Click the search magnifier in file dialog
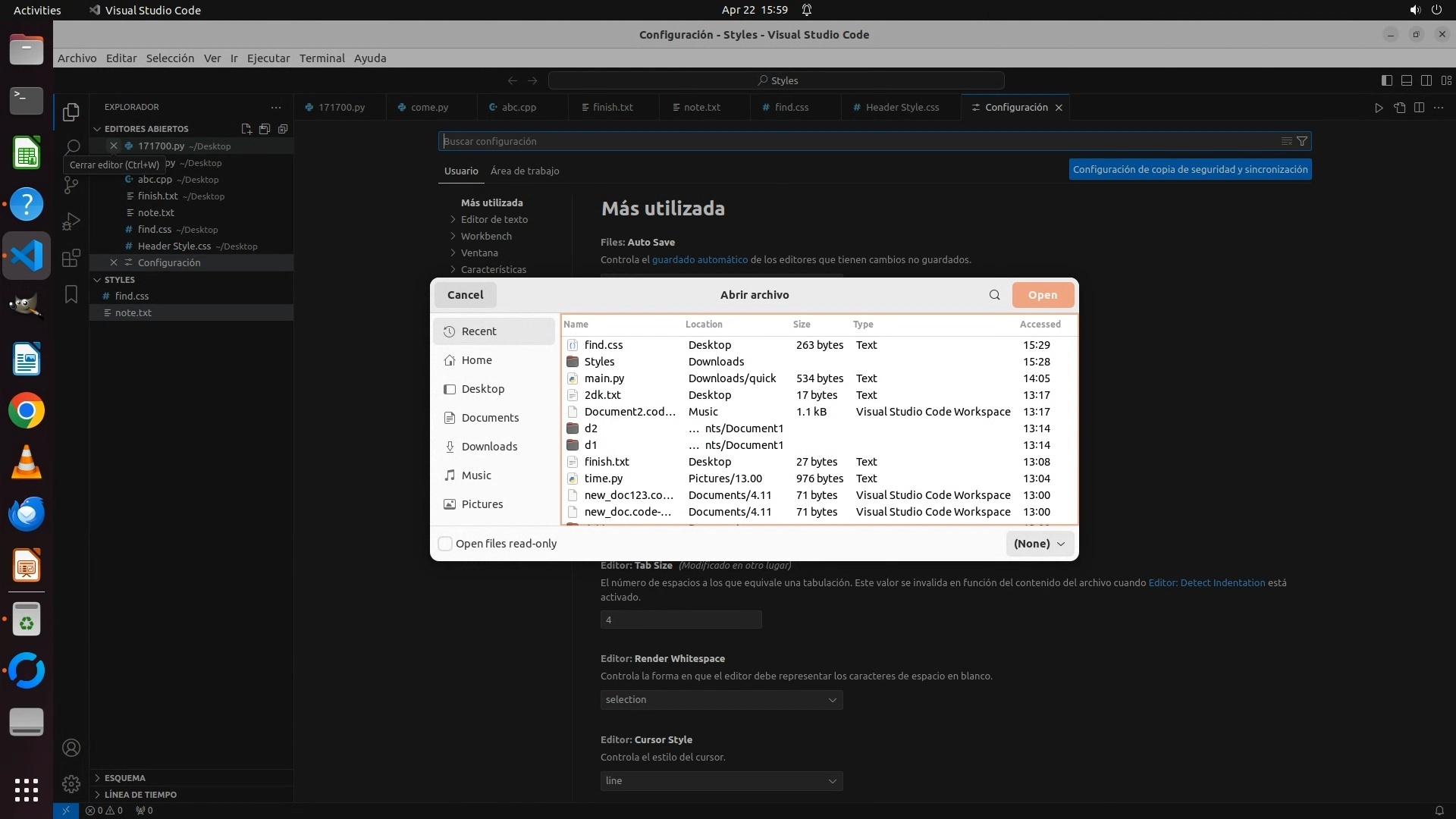Screen dimensions: 1456x819 (x=994, y=295)
